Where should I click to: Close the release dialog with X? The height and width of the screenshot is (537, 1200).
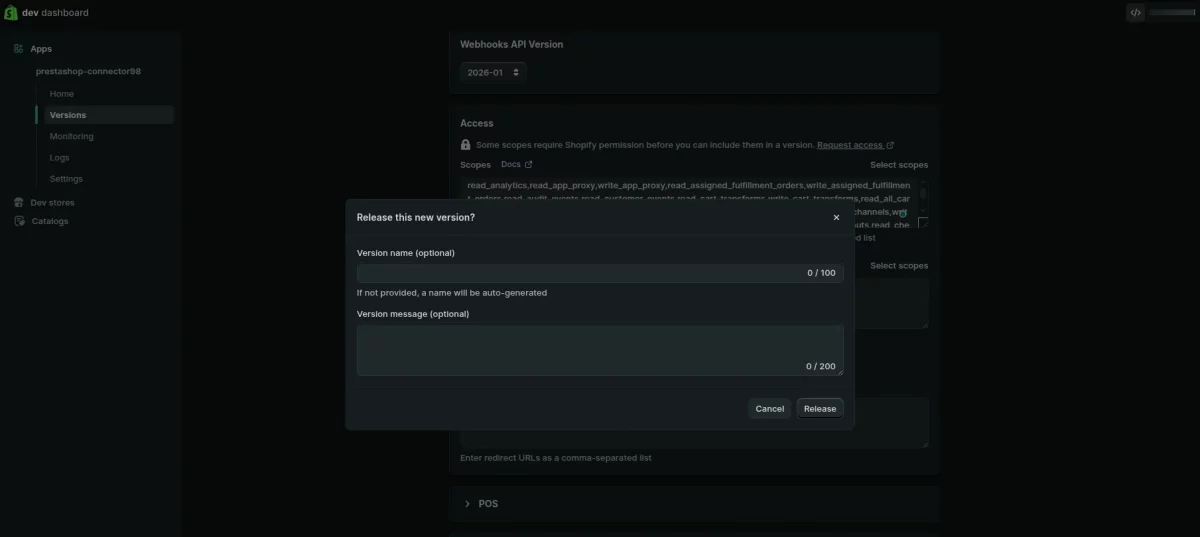tap(836, 217)
